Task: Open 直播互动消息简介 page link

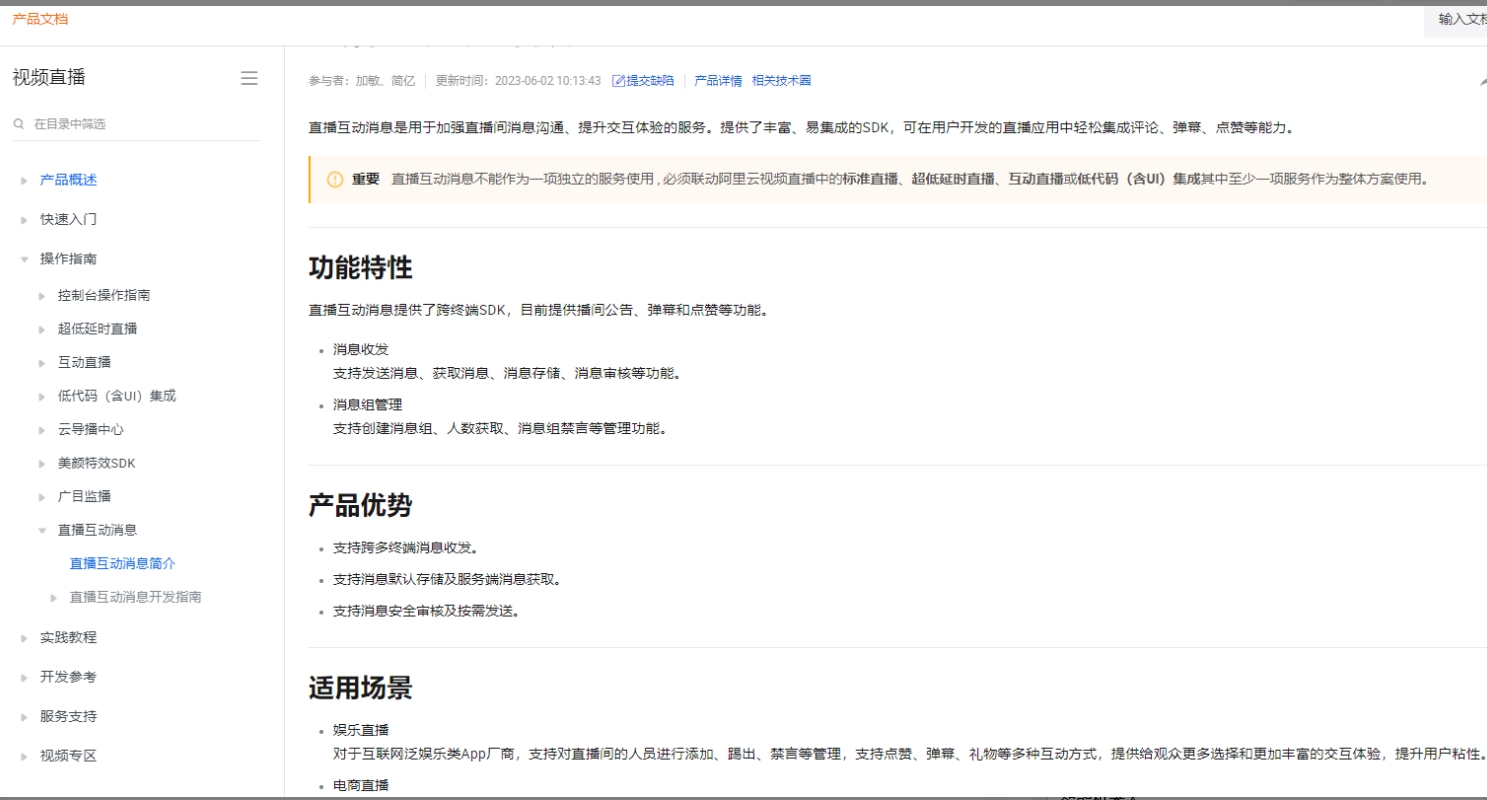Action: (122, 564)
